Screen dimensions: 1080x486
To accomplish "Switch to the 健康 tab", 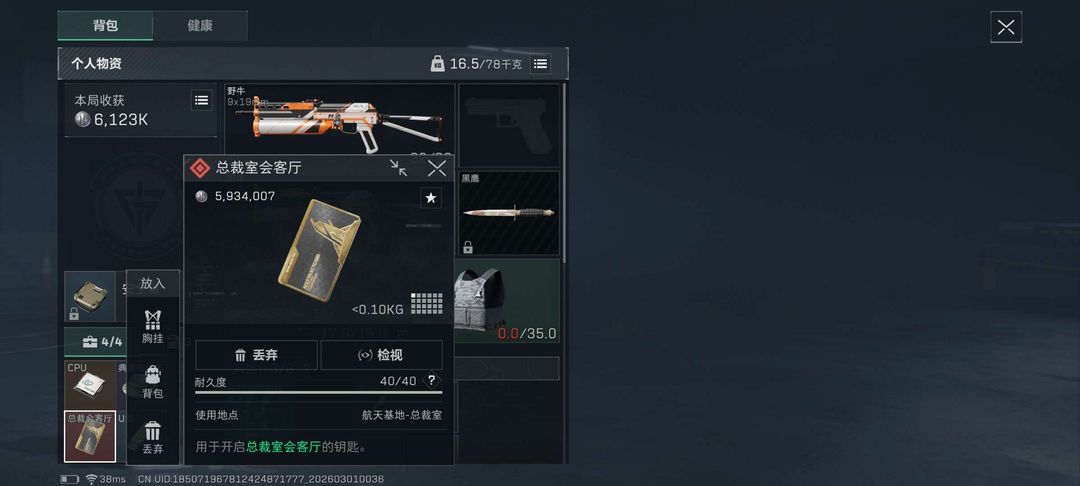I will click(200, 26).
